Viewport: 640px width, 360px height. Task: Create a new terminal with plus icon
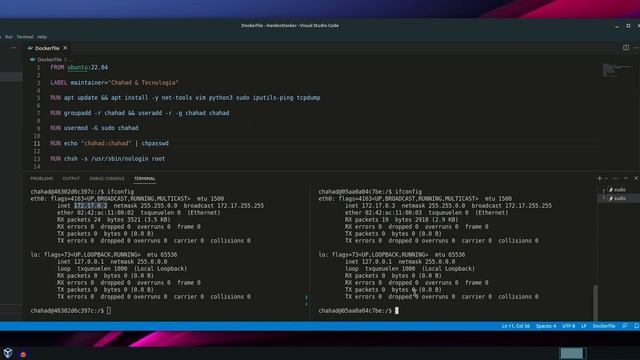[599, 178]
